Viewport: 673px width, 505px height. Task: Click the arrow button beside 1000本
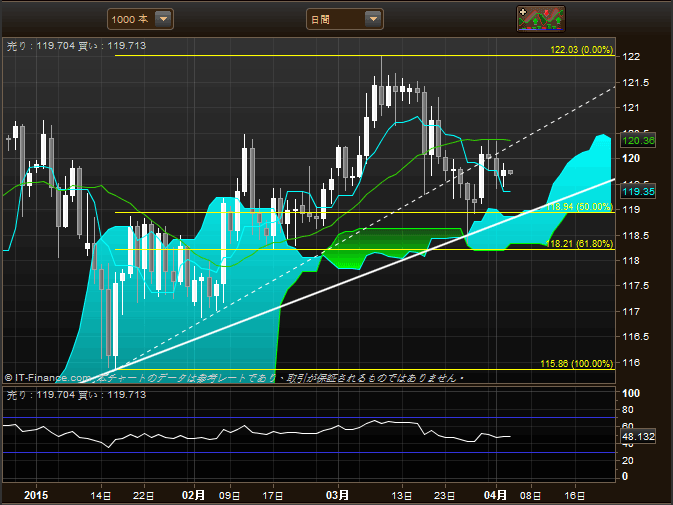click(163, 19)
